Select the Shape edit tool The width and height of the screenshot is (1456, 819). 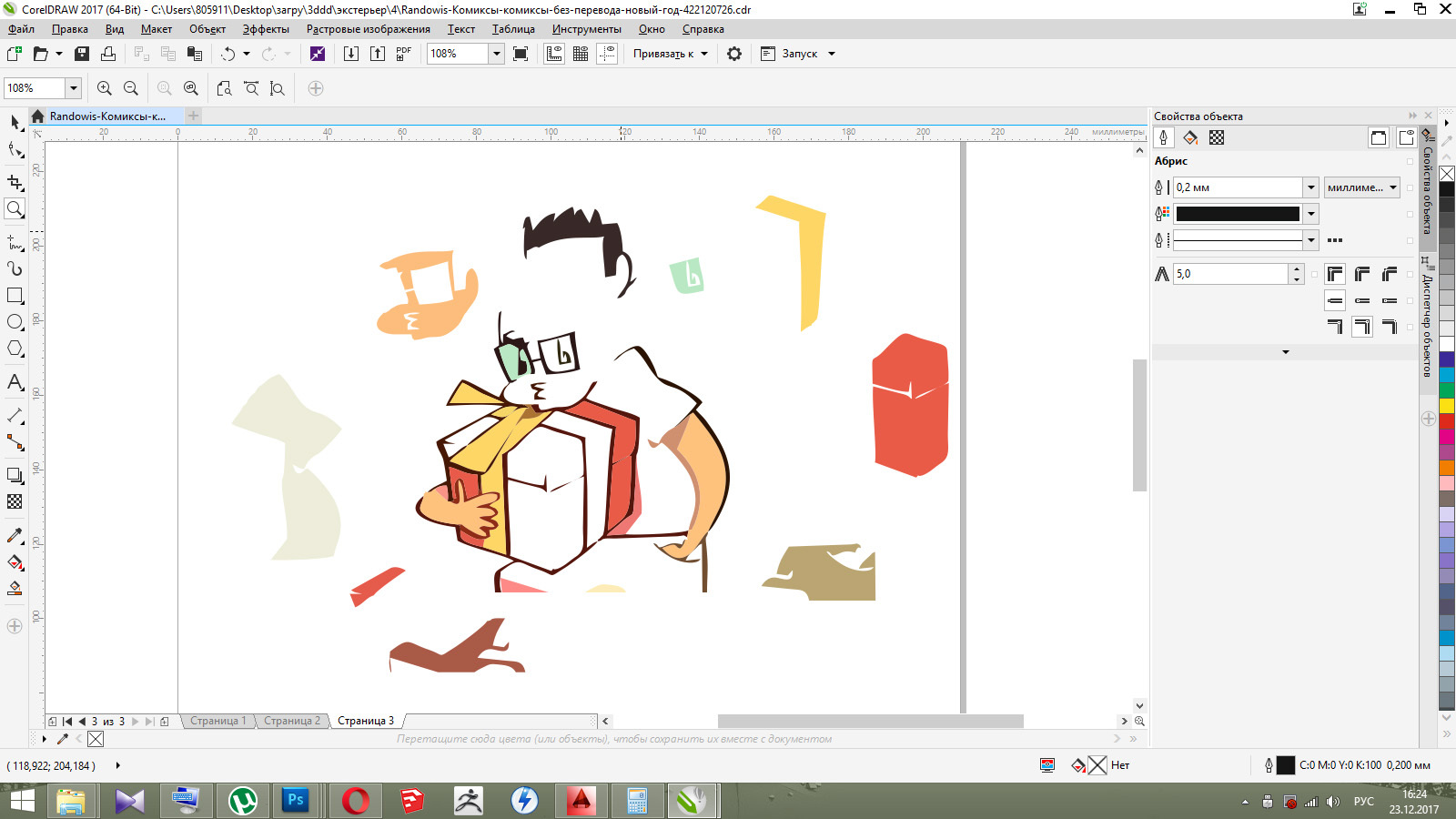15,150
